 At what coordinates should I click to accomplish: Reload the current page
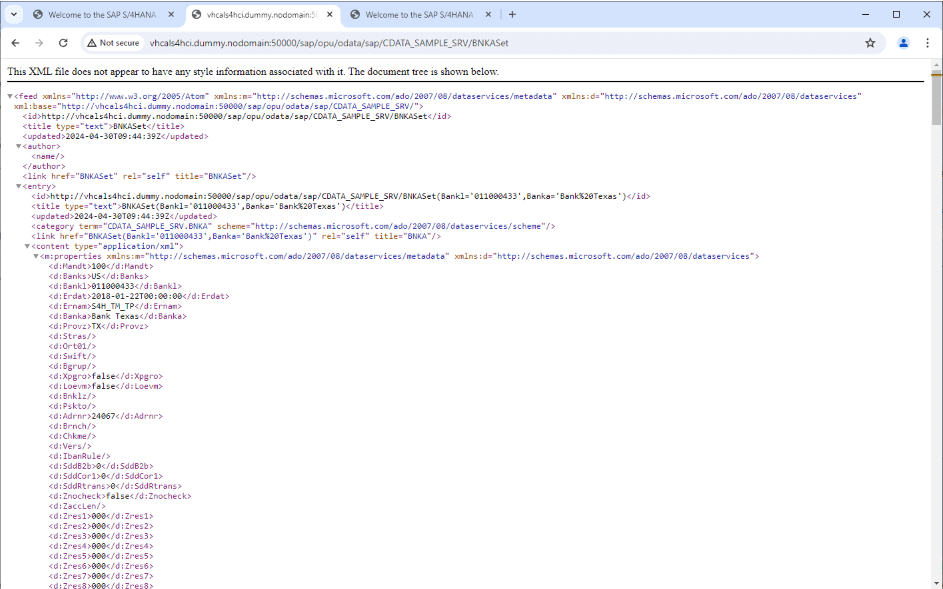(63, 43)
